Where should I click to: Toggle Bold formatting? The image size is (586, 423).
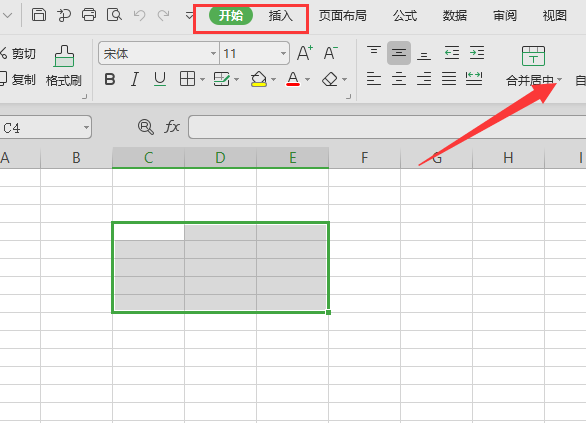[x=110, y=79]
